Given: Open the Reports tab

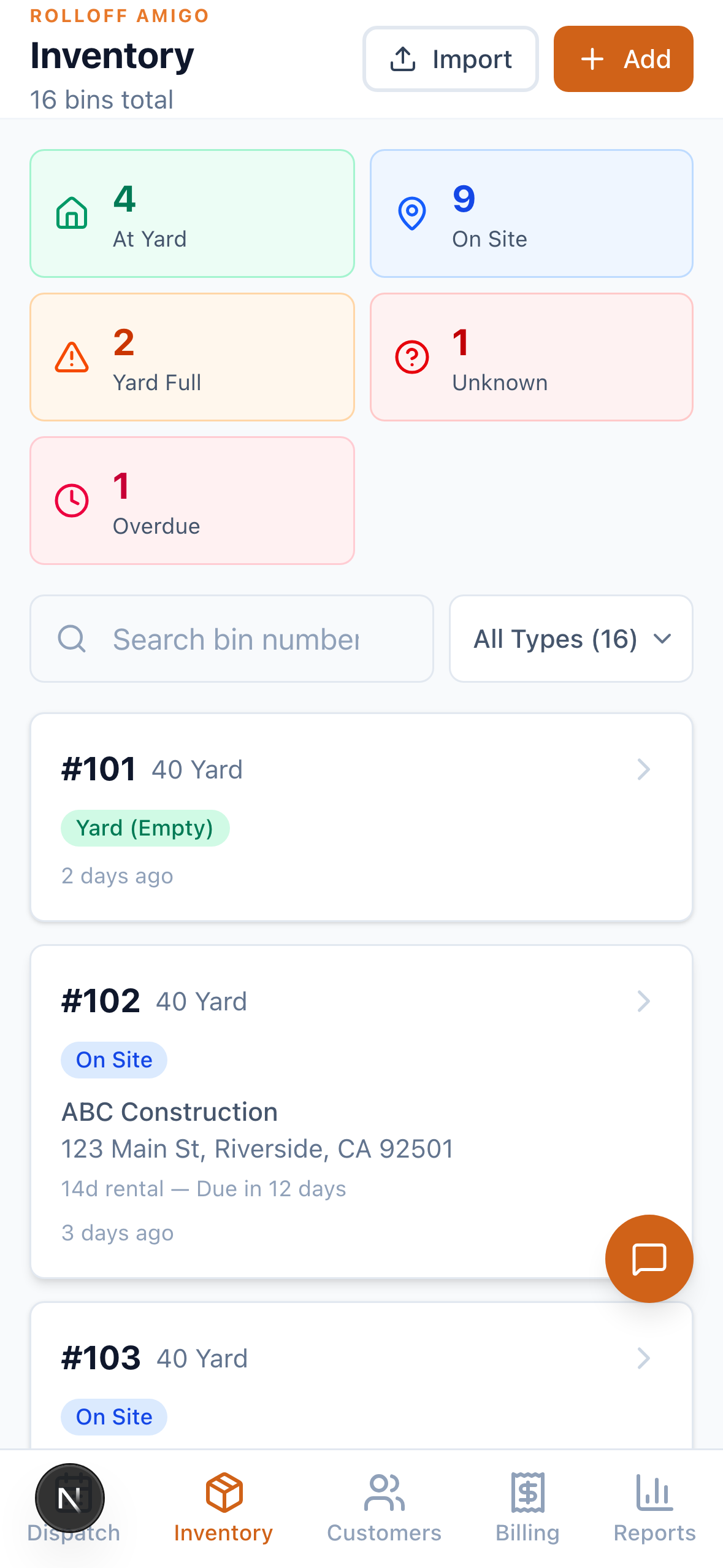Looking at the screenshot, I should click(x=654, y=1508).
